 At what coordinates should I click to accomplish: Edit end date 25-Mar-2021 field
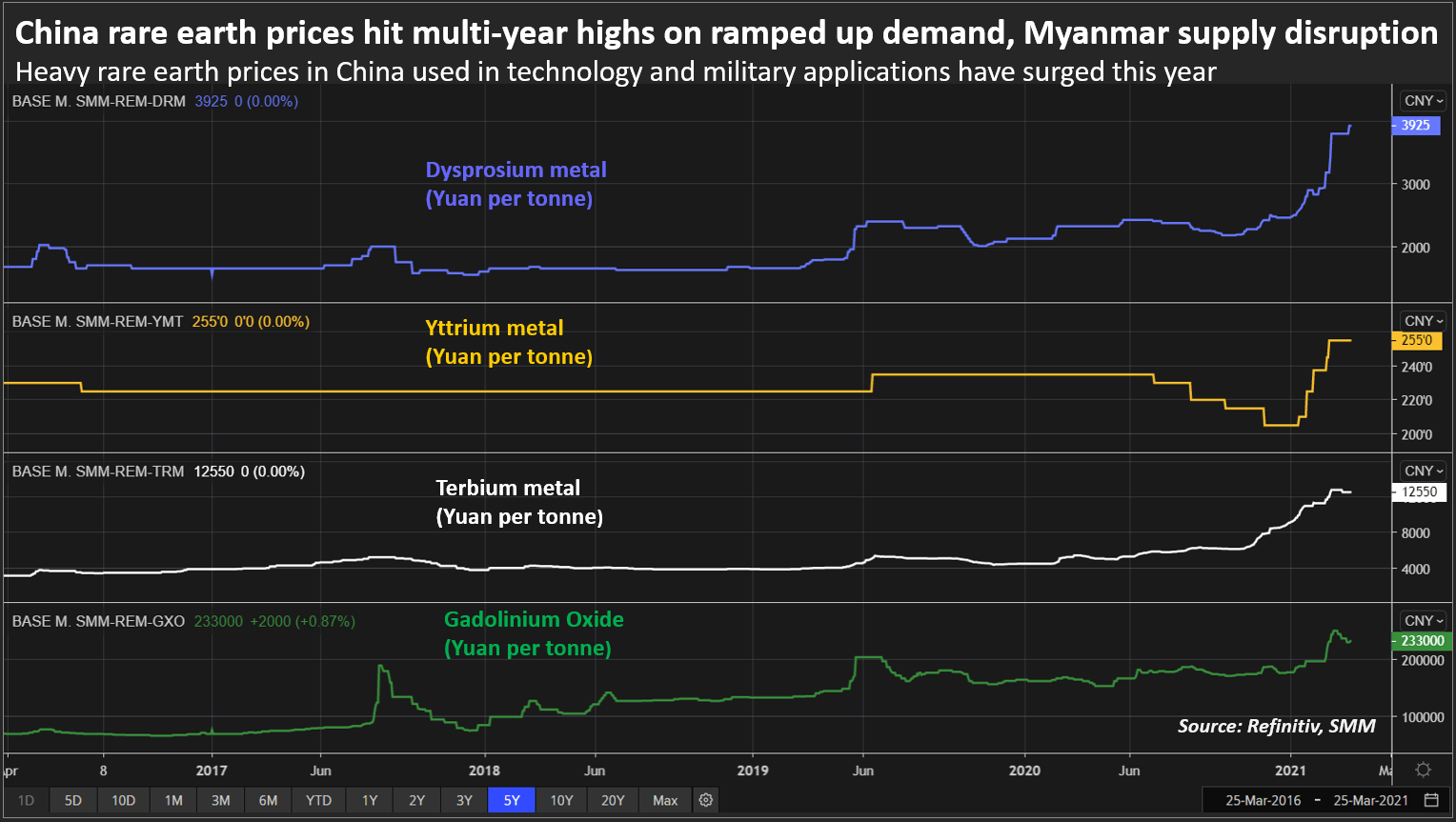(x=1370, y=800)
